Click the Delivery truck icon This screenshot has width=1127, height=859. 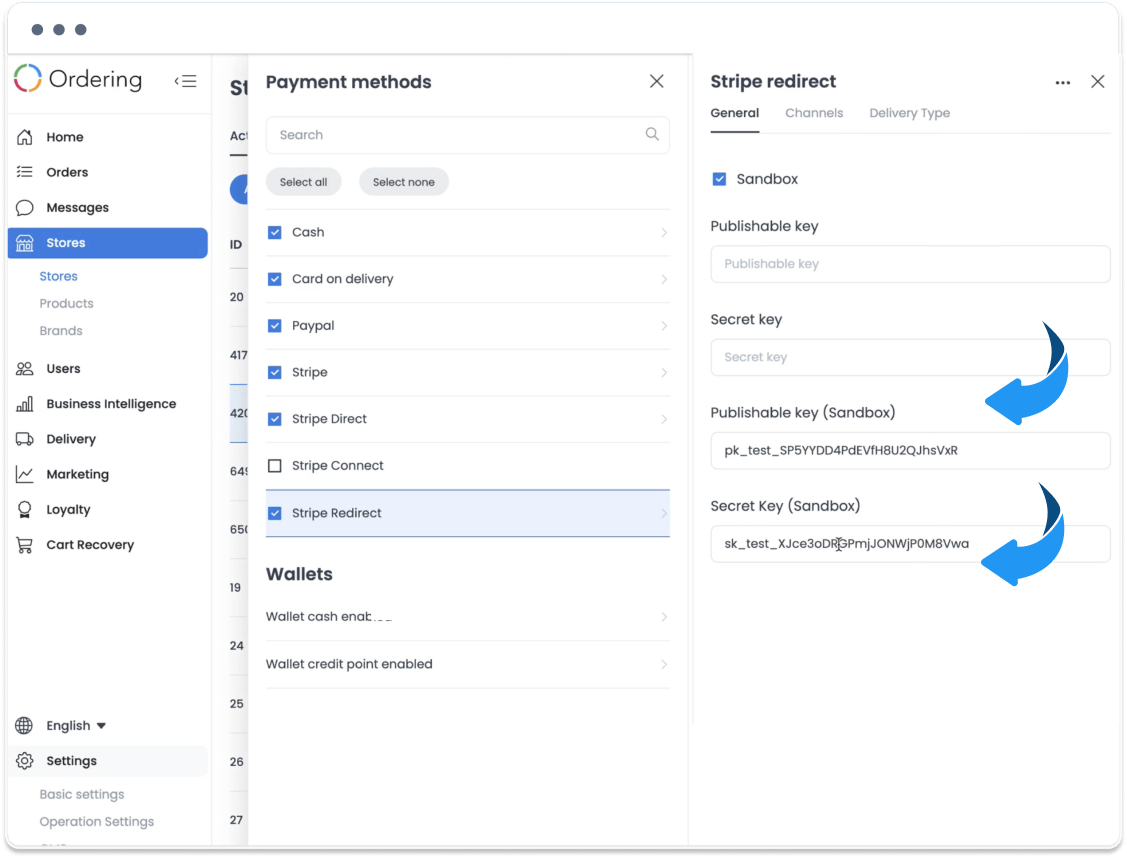click(x=24, y=438)
